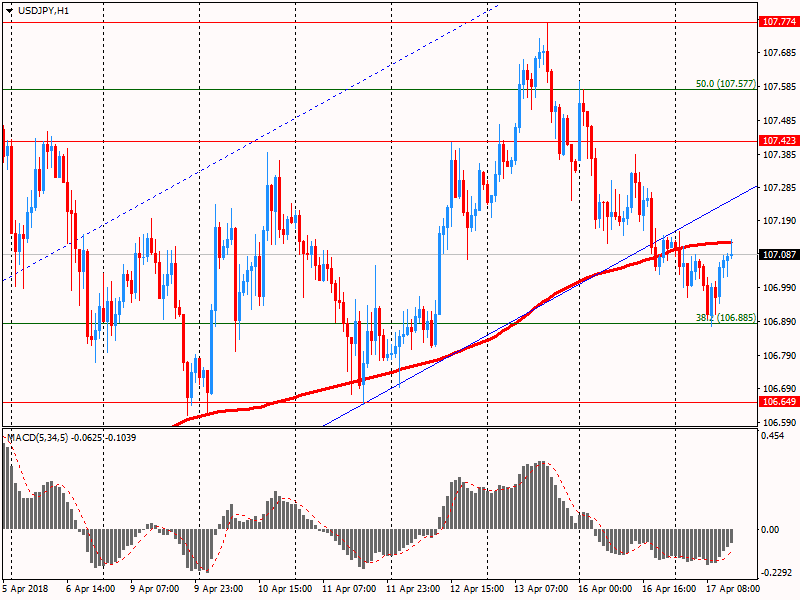Viewport: 800px width, 600px height.
Task: Click the 13 Apr 07:00 time label
Action: [541, 589]
